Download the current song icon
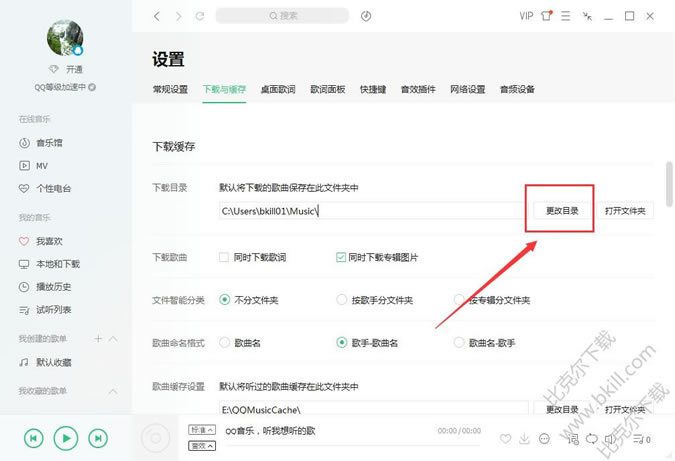This screenshot has height=461, width=675. click(524, 439)
